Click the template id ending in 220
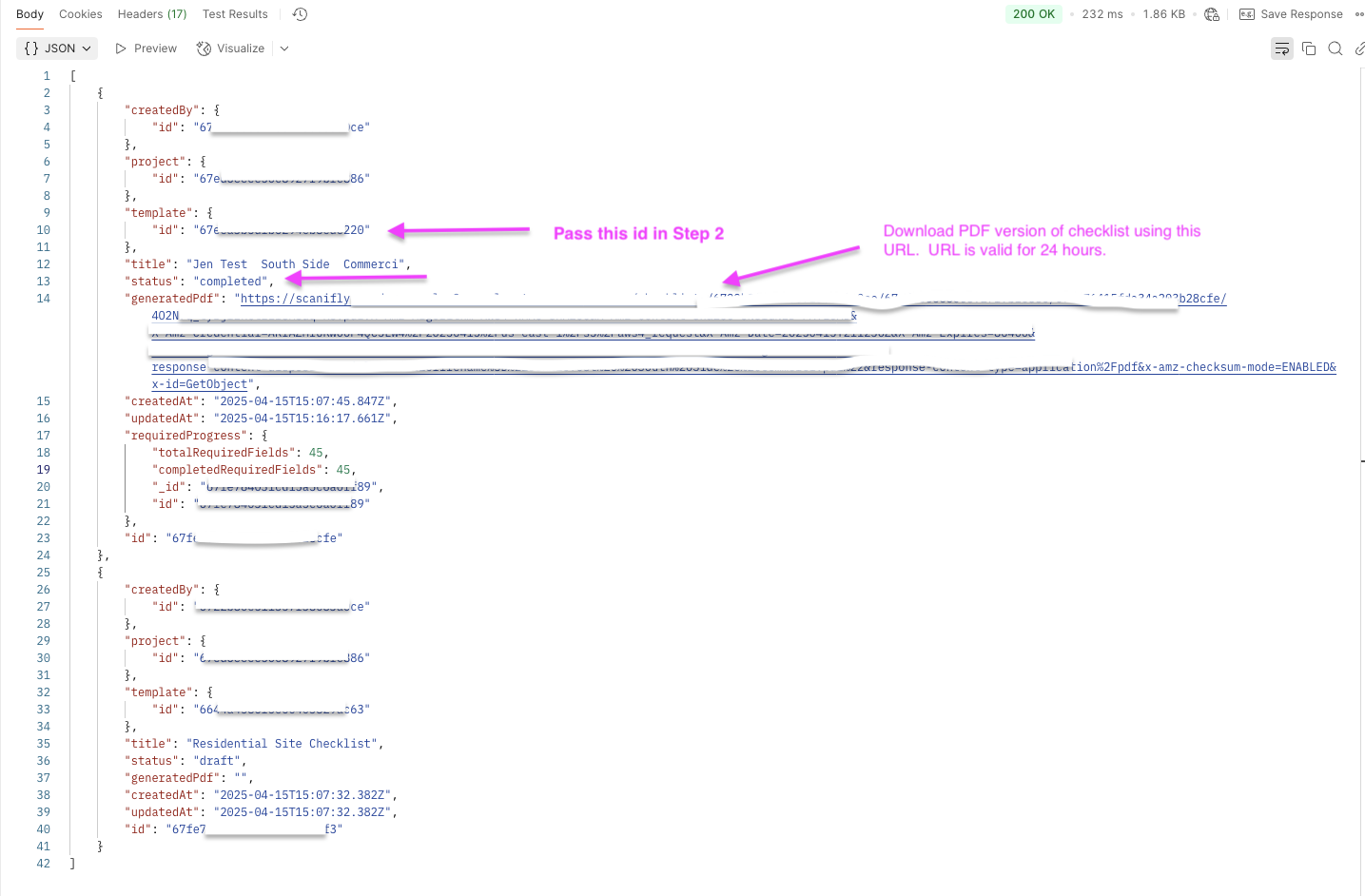 (x=282, y=230)
